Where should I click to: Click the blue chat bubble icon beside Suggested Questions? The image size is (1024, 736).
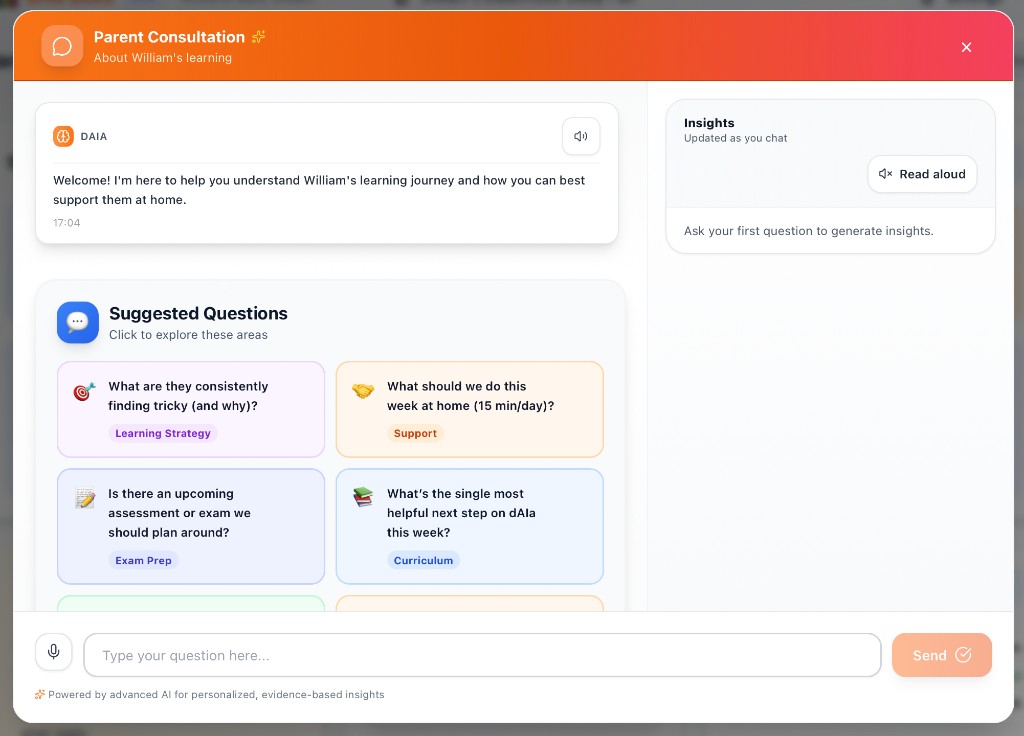78,322
